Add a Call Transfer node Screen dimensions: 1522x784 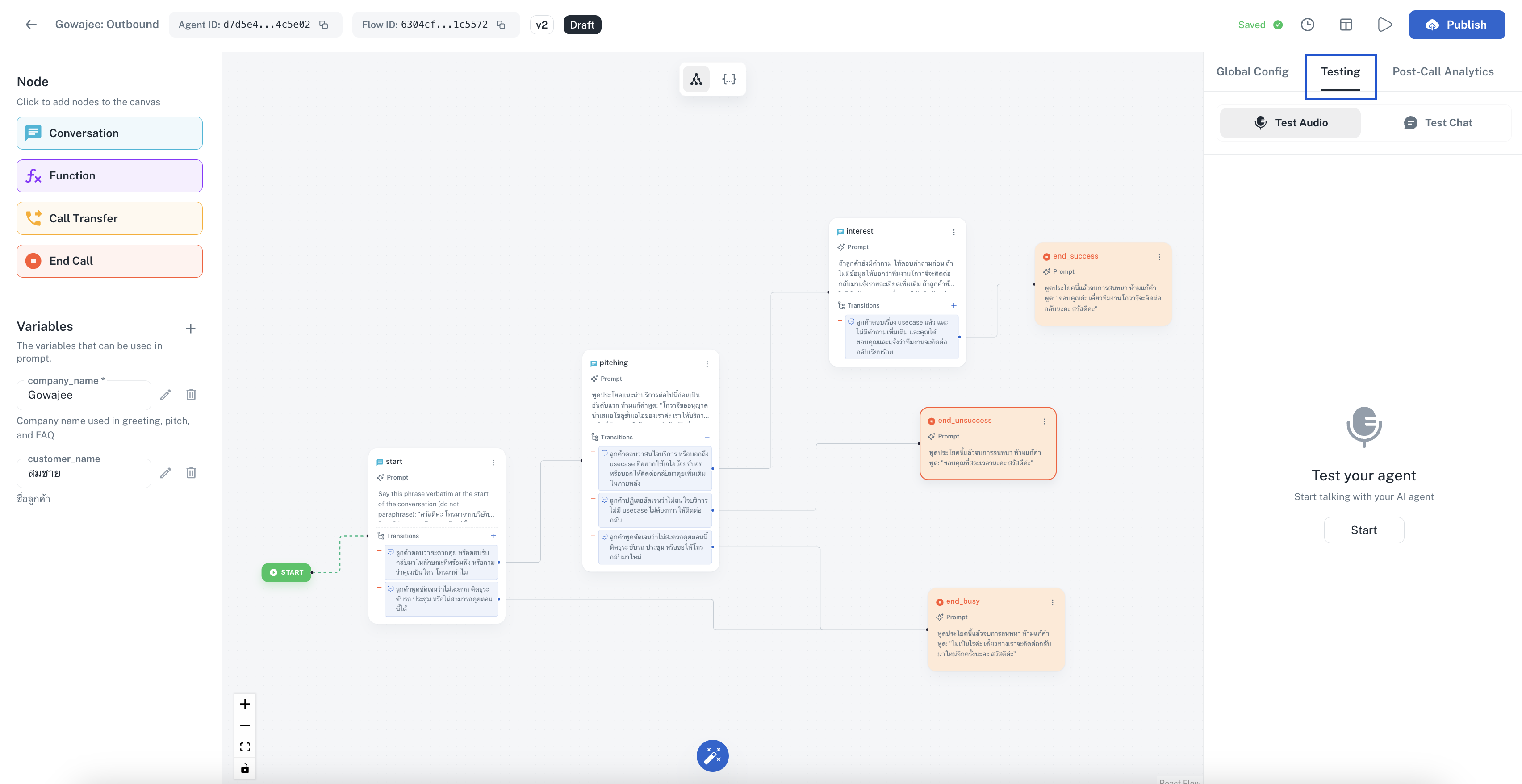pyautogui.click(x=109, y=218)
